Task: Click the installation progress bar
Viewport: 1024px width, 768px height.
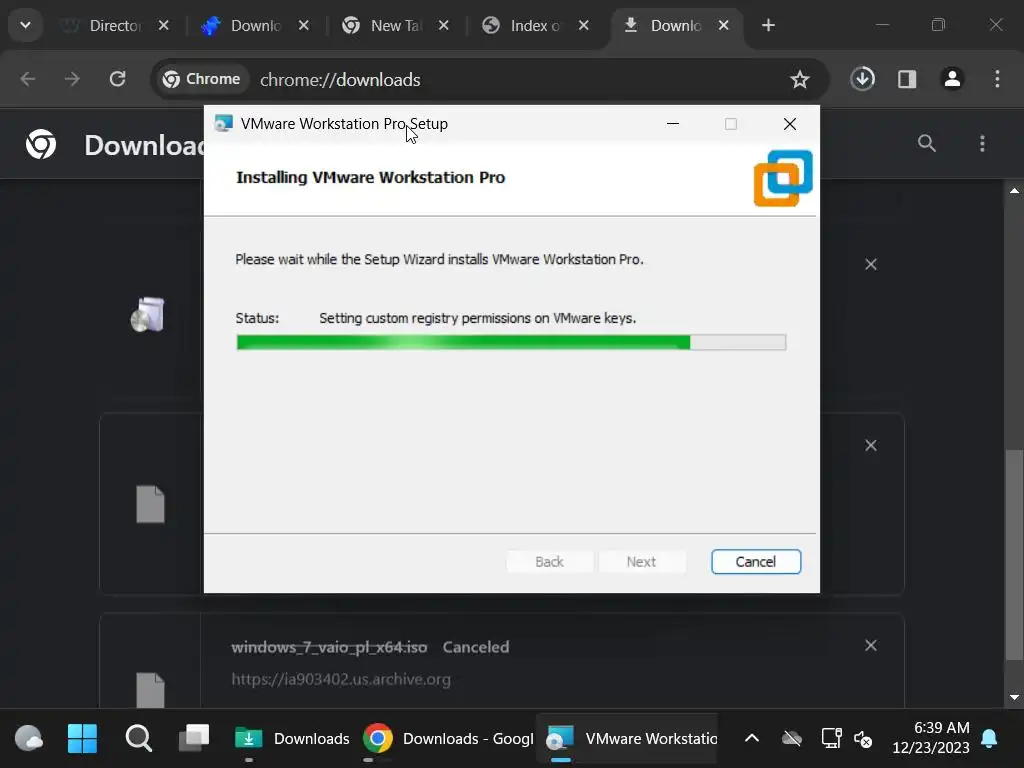Action: [x=511, y=342]
